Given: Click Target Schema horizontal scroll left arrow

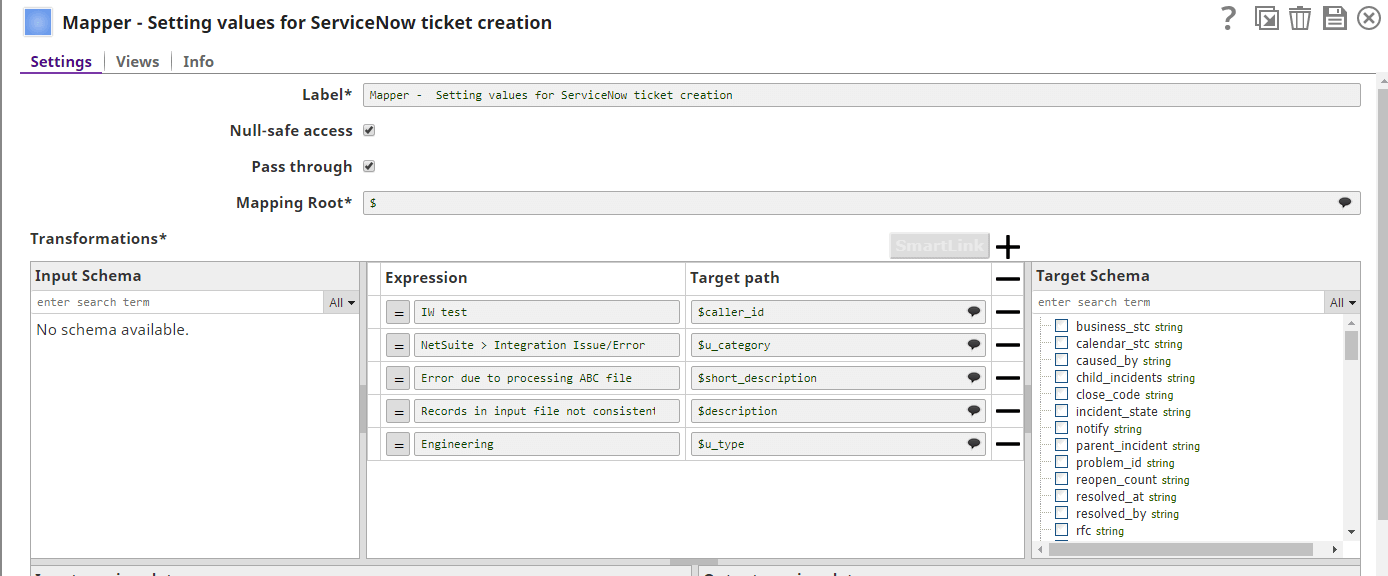Looking at the screenshot, I should pyautogui.click(x=1040, y=549).
